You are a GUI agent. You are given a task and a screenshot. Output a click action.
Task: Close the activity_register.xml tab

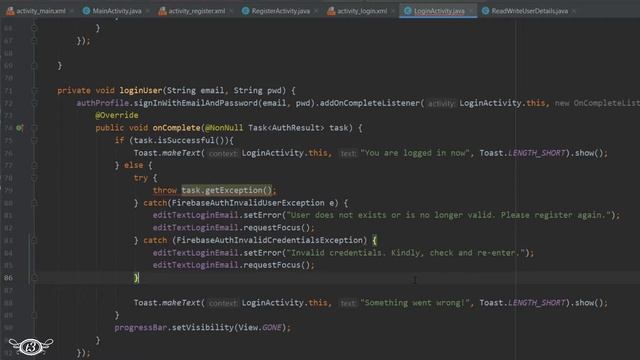point(231,11)
